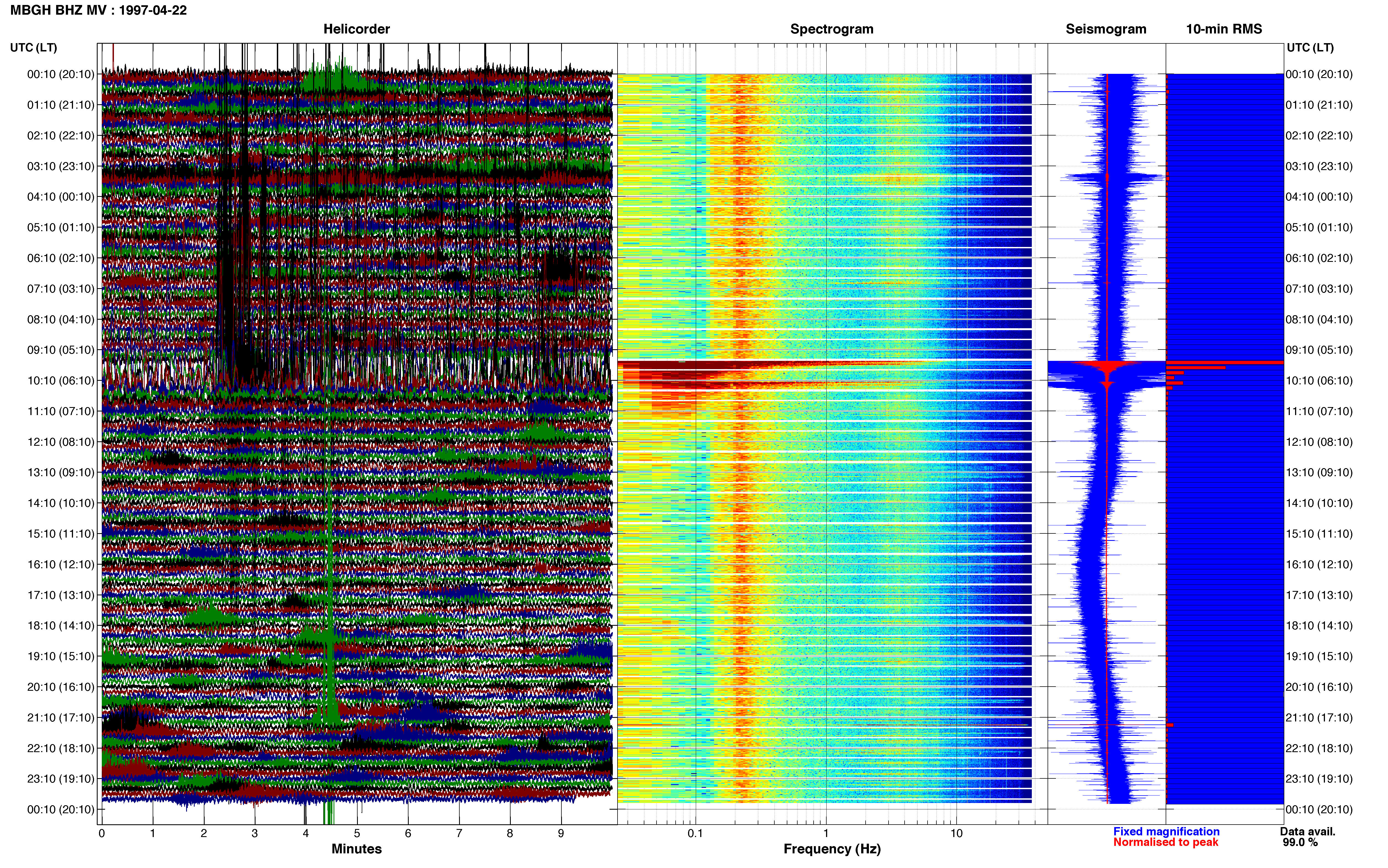Click right time label '23:10 (19:10)'
This screenshot has width=1388, height=868.
pos(1319,779)
